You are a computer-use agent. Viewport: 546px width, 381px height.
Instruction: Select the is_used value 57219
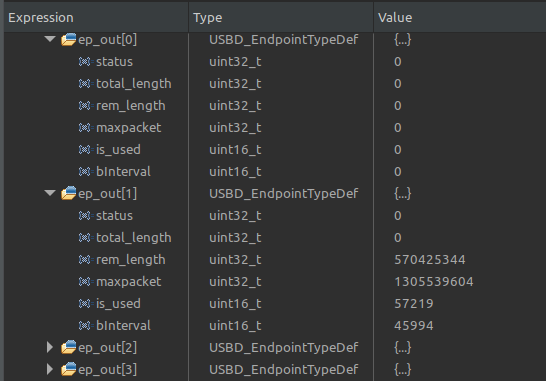coord(414,303)
